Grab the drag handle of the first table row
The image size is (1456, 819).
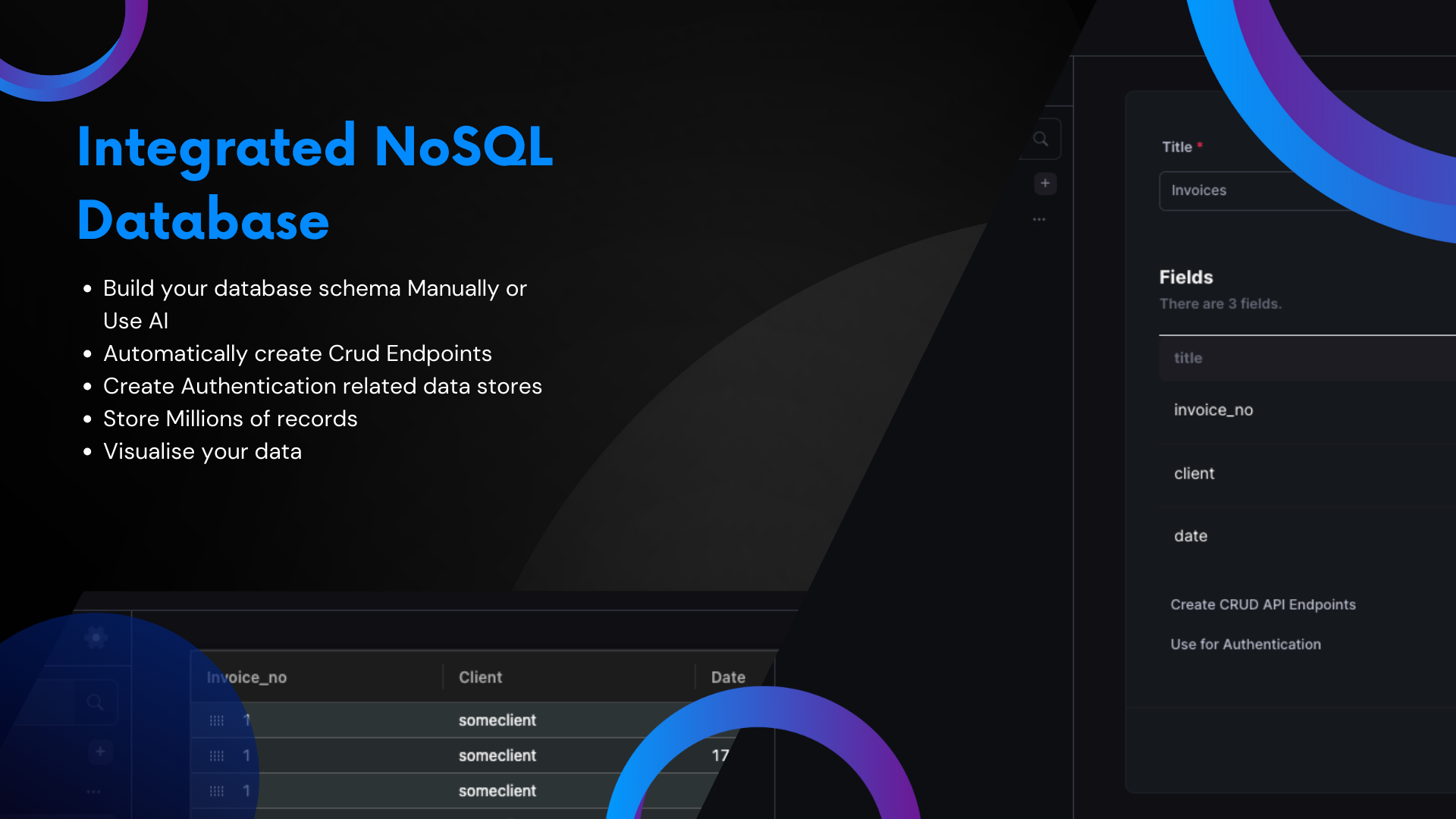(x=217, y=720)
